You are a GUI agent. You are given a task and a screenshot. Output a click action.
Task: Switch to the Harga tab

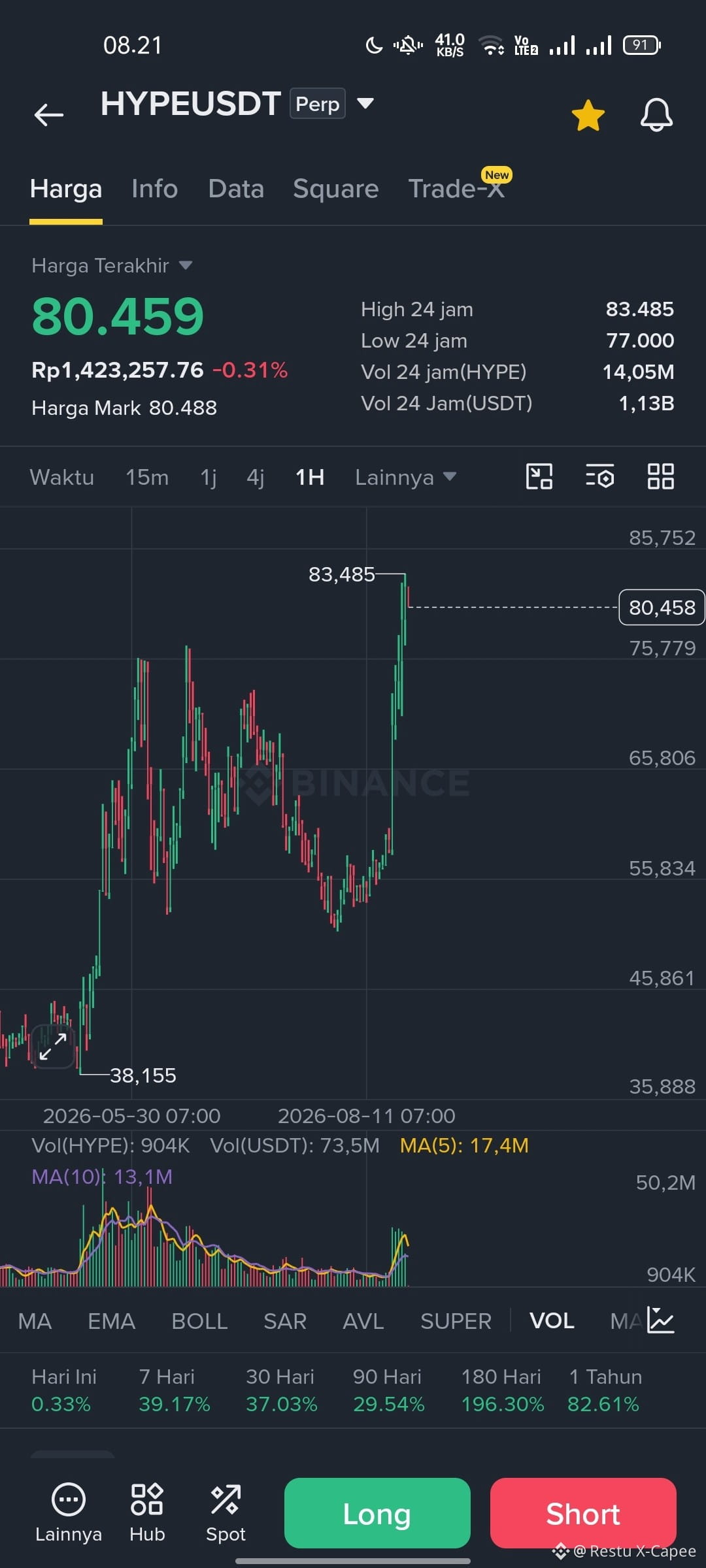(66, 189)
